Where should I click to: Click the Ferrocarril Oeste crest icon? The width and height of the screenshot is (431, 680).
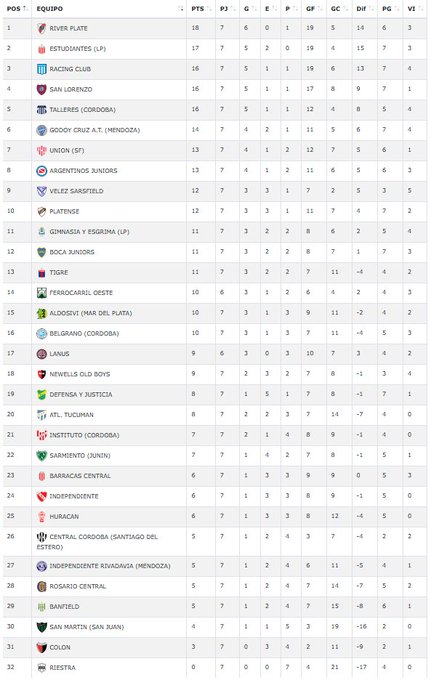pos(42,293)
